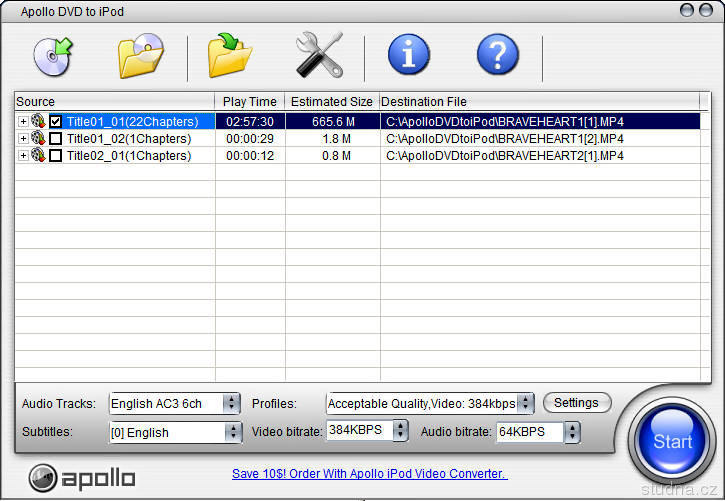The image size is (725, 501).
Task: Click the Apollo logo at bottom left
Action: pyautogui.click(x=82, y=477)
